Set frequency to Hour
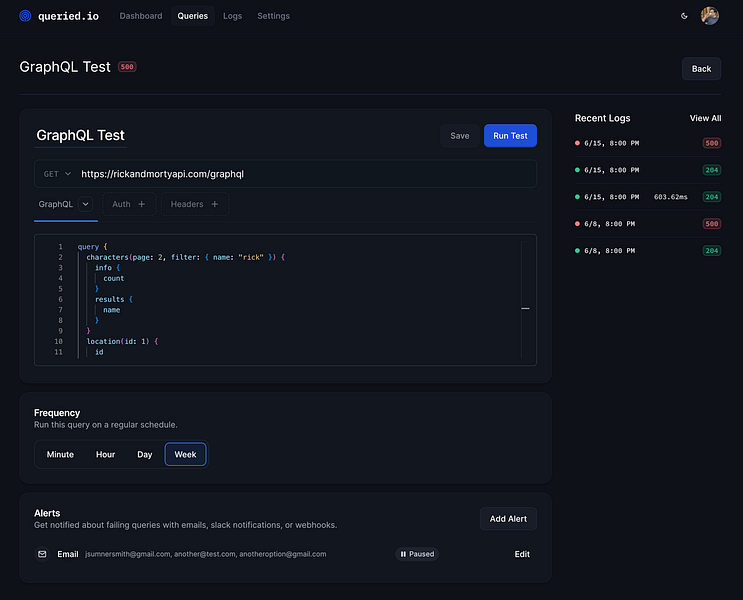Image resolution: width=743 pixels, height=600 pixels. pyautogui.click(x=105, y=455)
